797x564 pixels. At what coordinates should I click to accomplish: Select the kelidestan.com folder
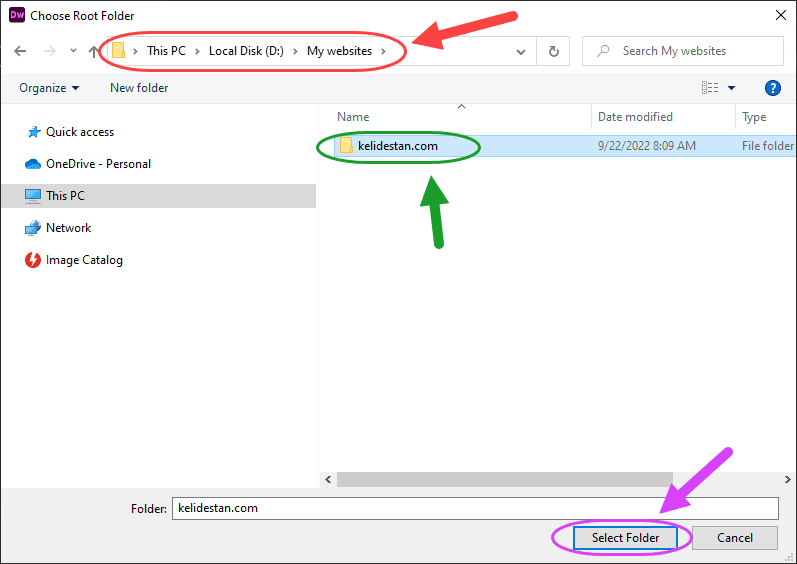point(397,146)
